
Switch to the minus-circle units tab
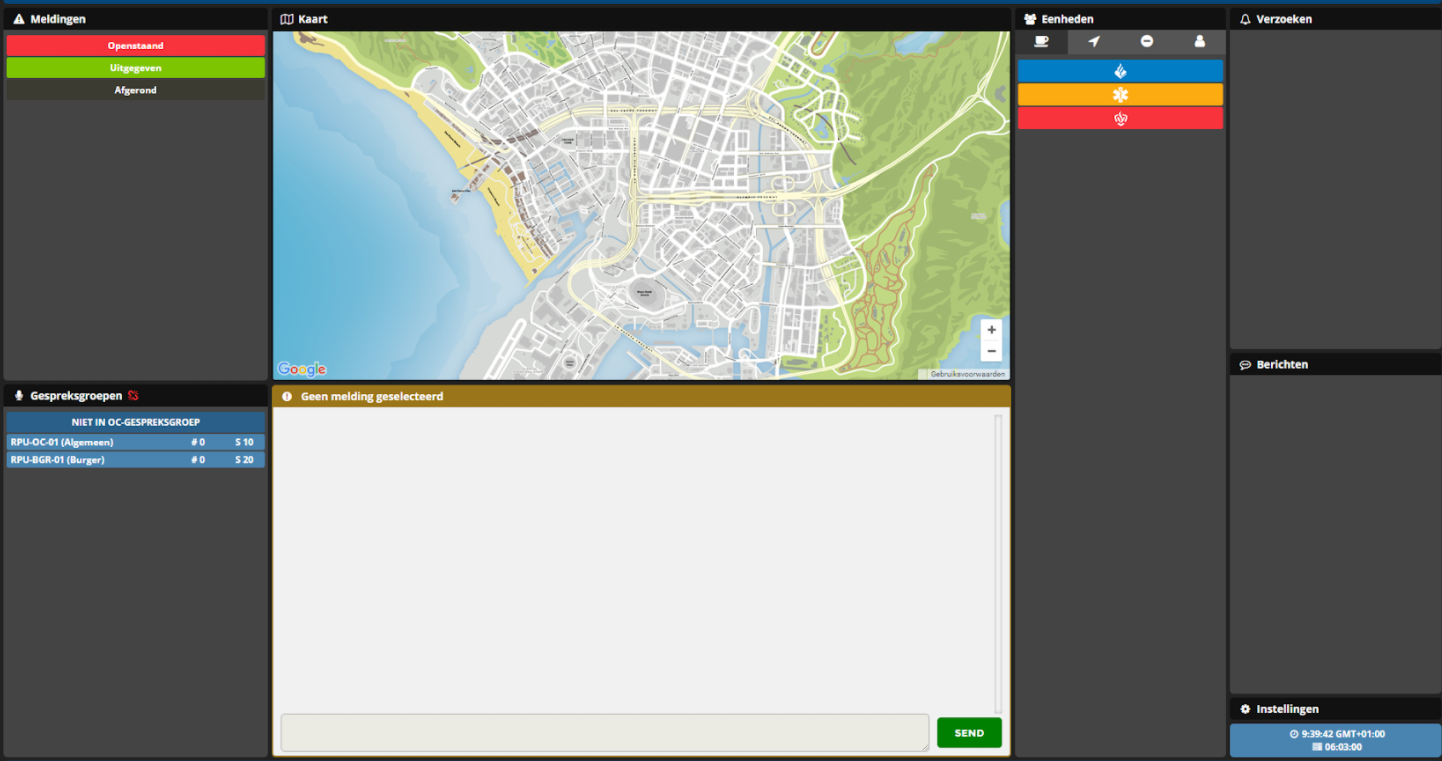(1147, 42)
